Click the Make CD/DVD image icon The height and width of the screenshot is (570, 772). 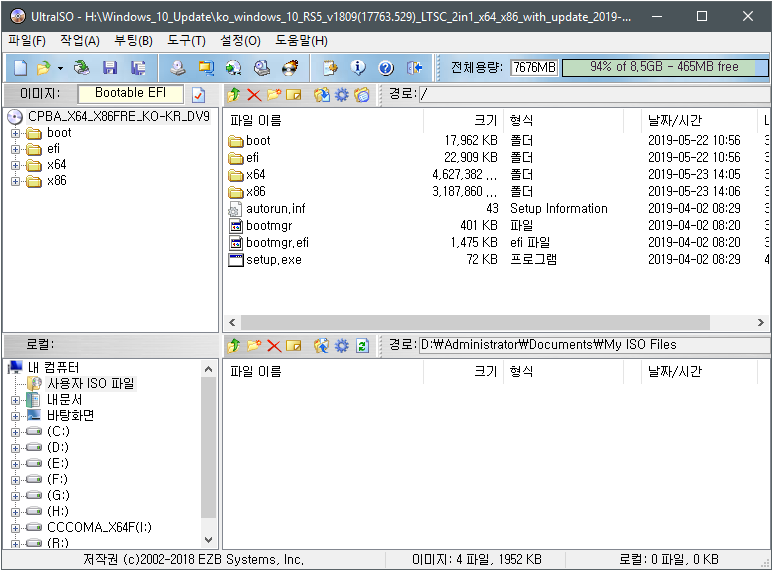point(178,67)
